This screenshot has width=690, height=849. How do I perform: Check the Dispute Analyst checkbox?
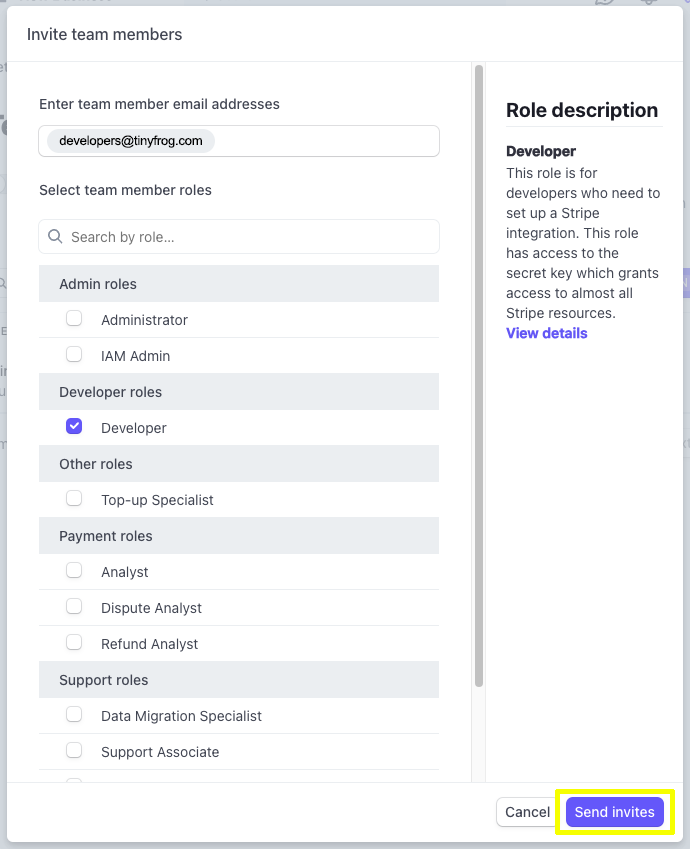point(74,607)
